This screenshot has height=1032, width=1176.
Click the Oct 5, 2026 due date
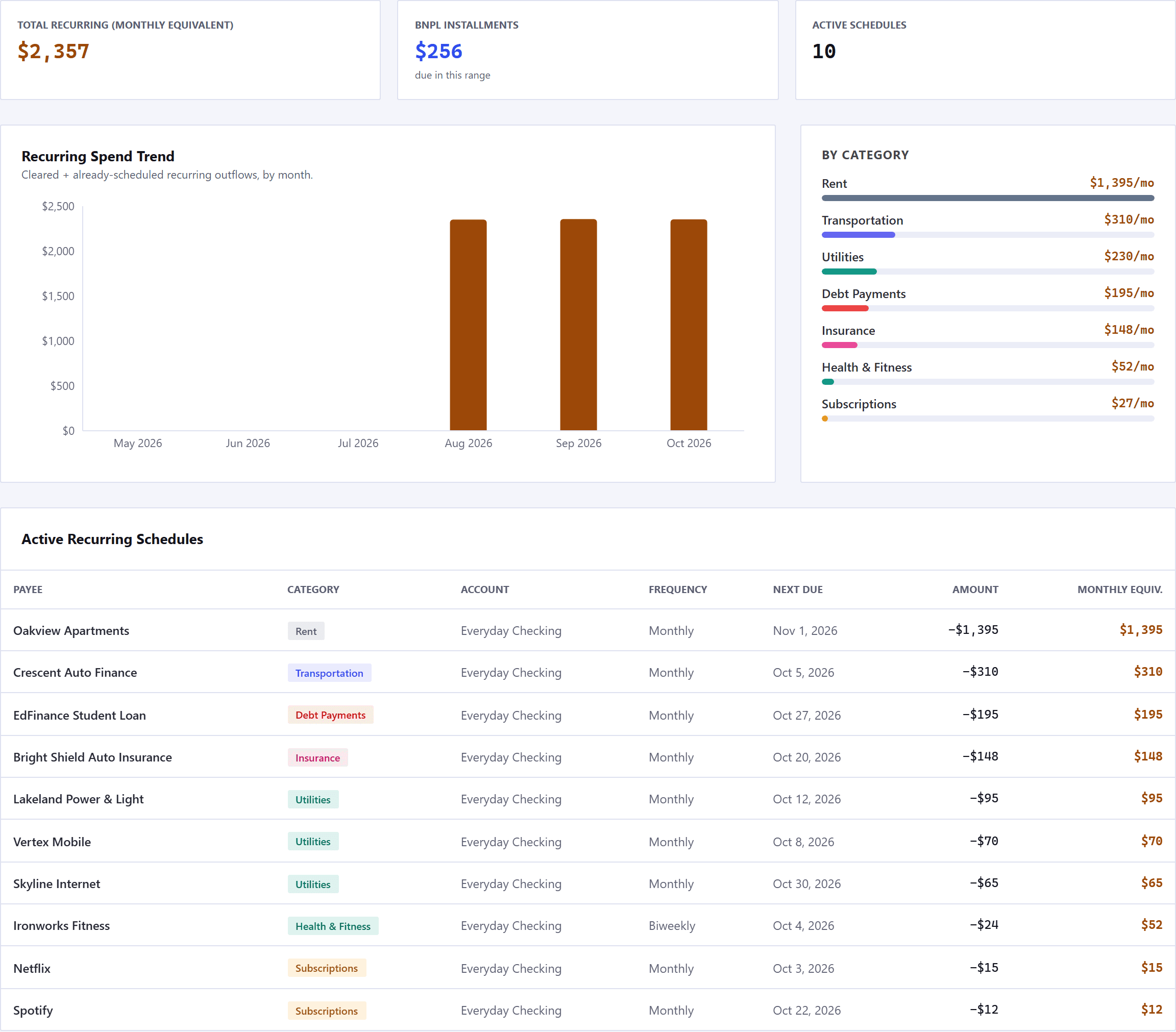803,673
